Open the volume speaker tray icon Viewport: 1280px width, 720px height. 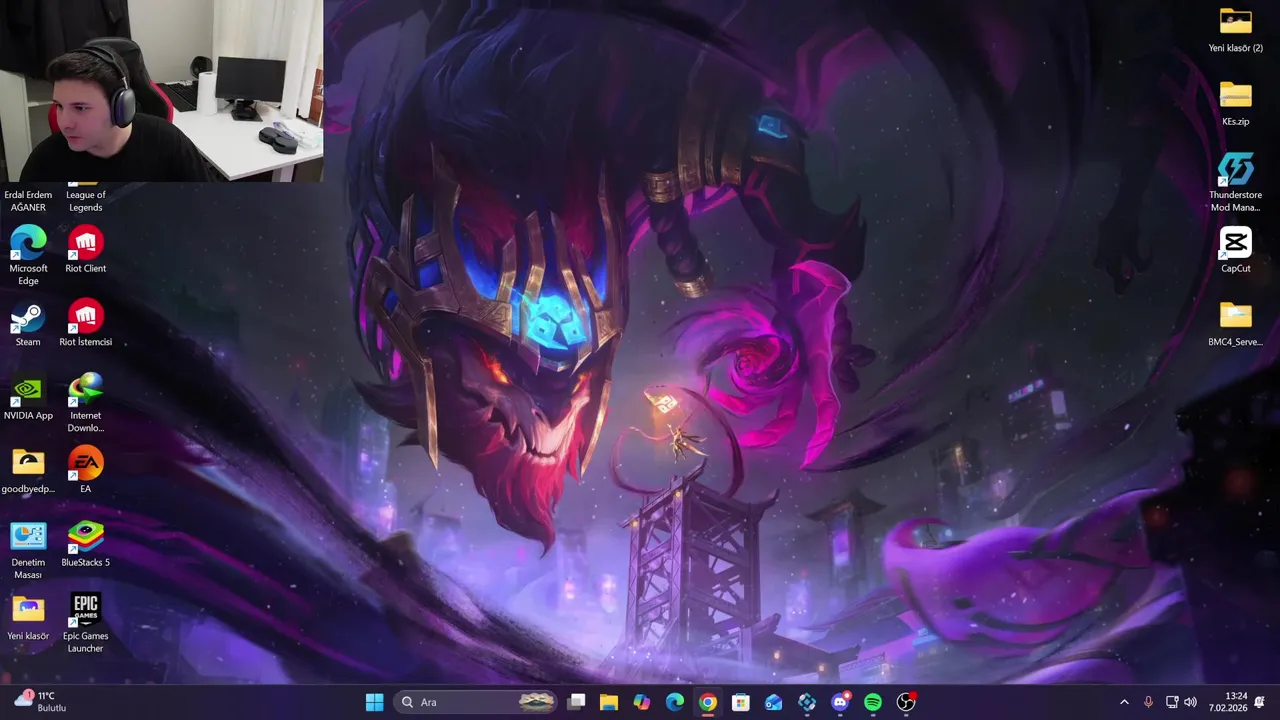[1190, 702]
